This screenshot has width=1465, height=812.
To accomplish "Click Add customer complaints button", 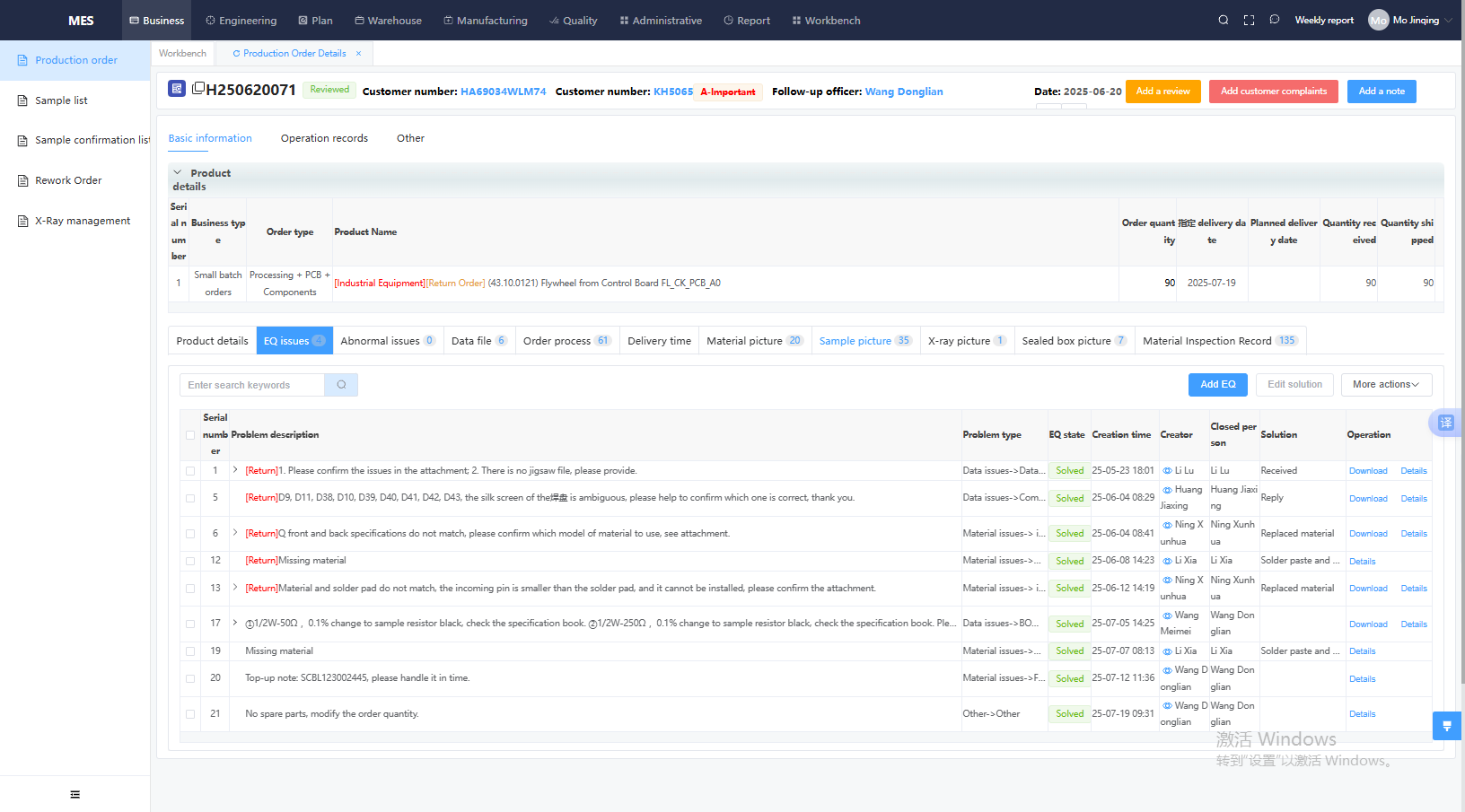I will click(1273, 92).
